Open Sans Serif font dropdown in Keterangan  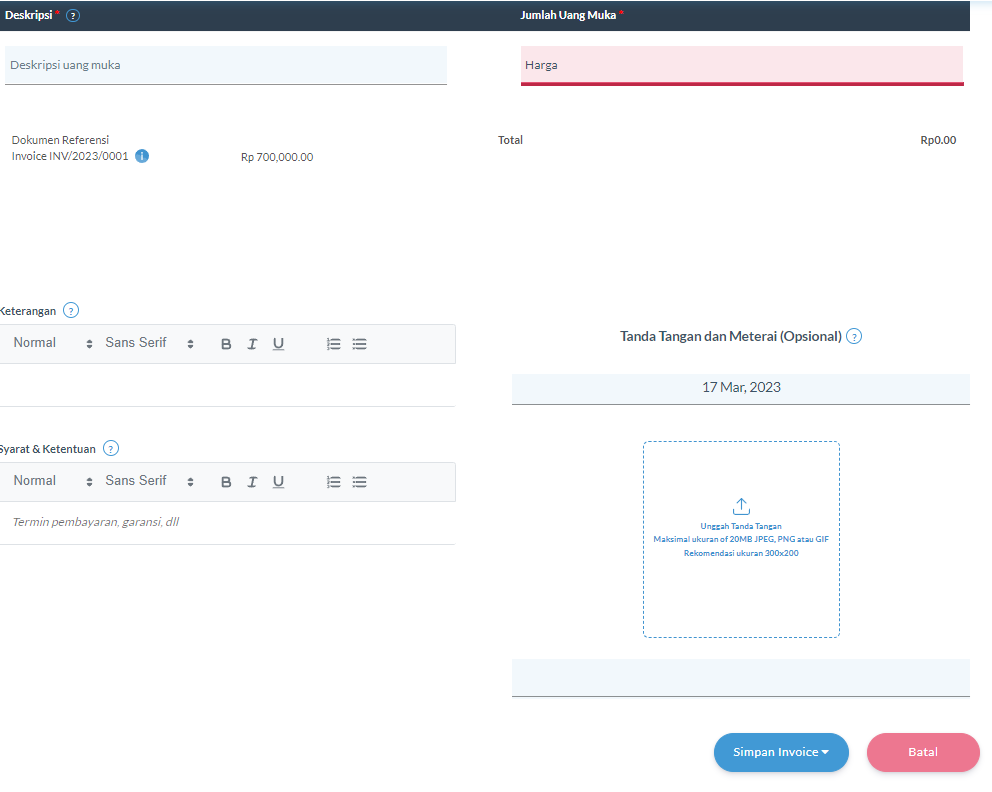tap(135, 343)
